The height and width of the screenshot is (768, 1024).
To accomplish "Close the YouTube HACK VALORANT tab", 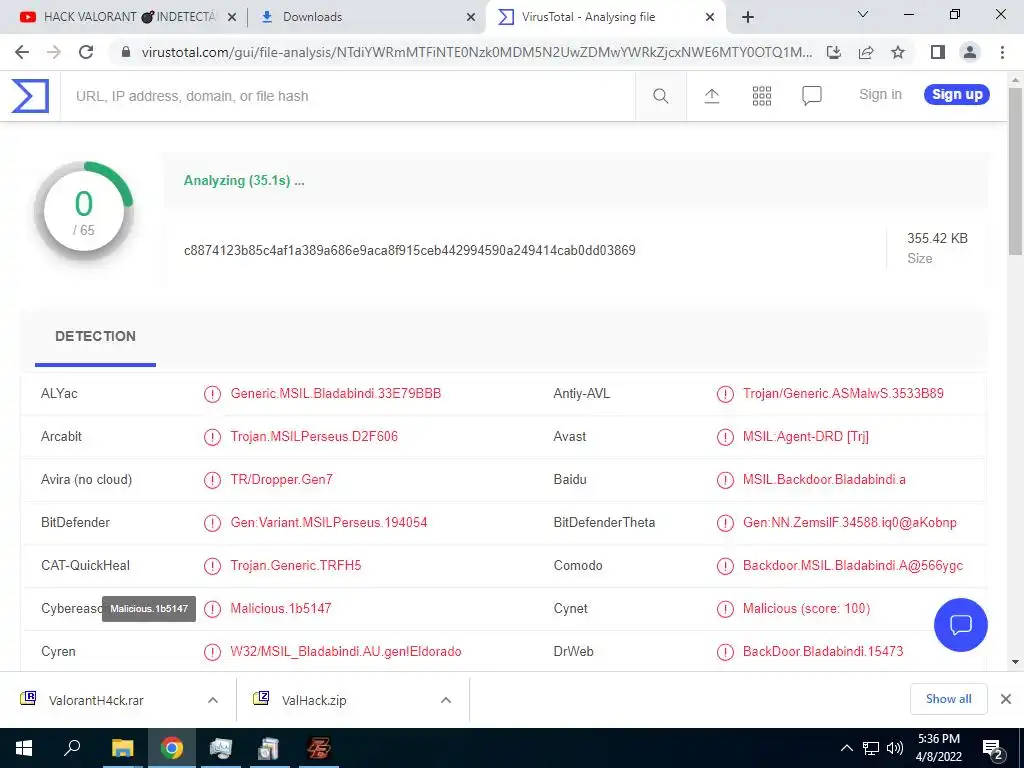I will (232, 17).
